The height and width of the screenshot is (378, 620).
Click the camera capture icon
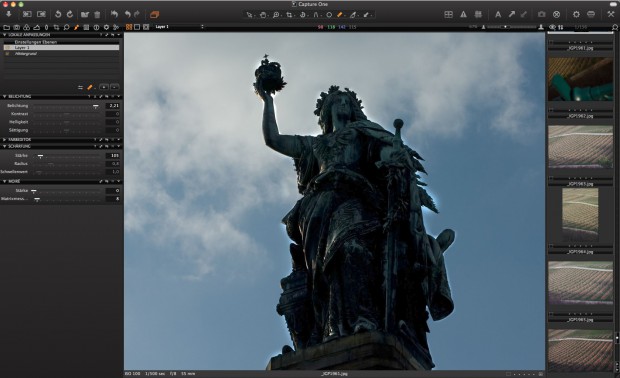541,14
